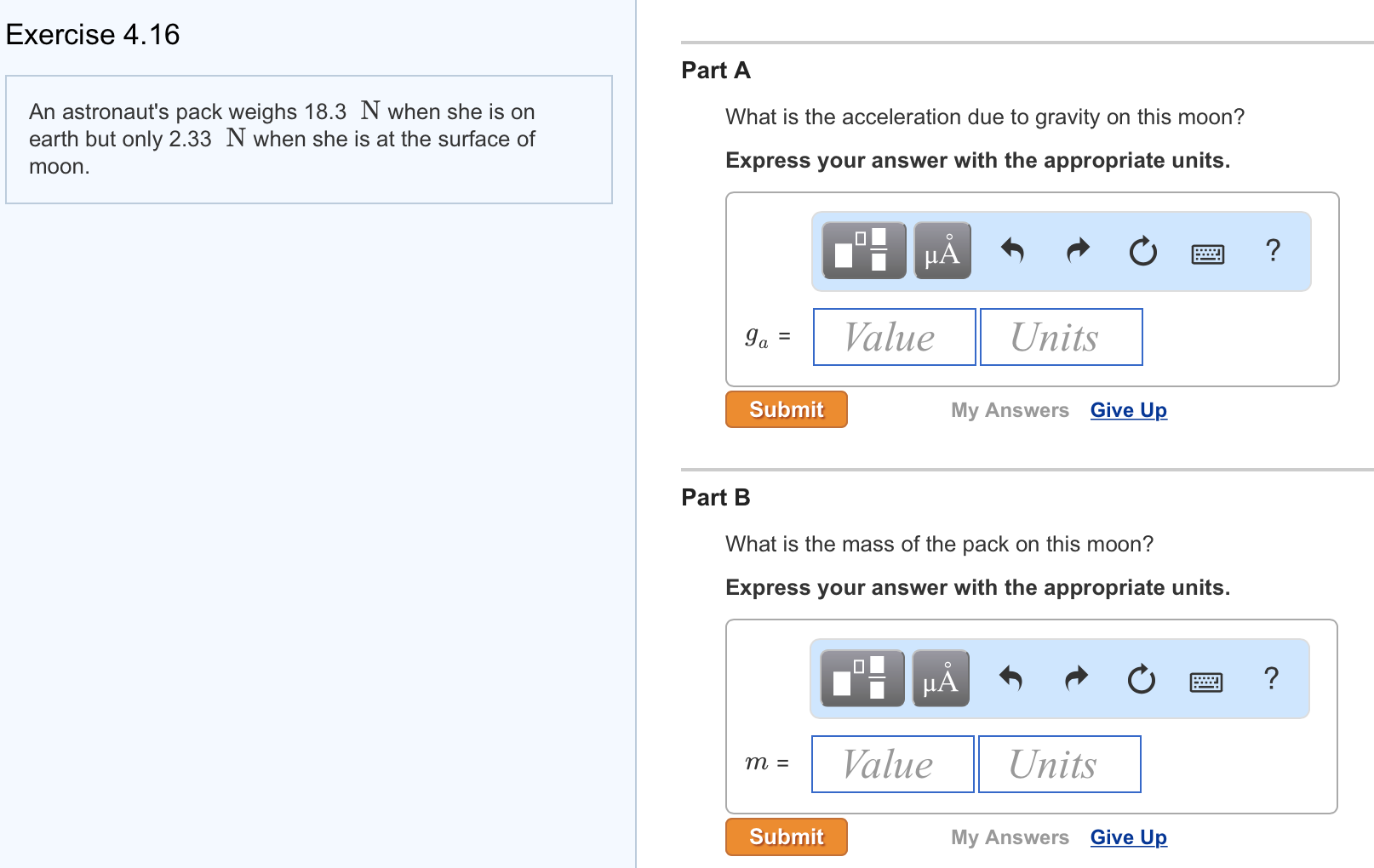The width and height of the screenshot is (1374, 868).
Task: Open the templates palette in Part A editor
Action: [x=862, y=250]
